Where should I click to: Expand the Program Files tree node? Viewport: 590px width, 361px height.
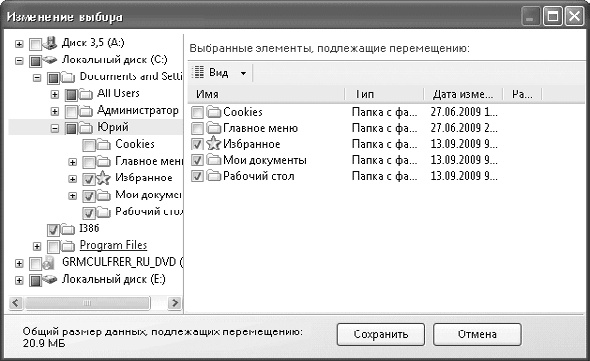point(36,247)
